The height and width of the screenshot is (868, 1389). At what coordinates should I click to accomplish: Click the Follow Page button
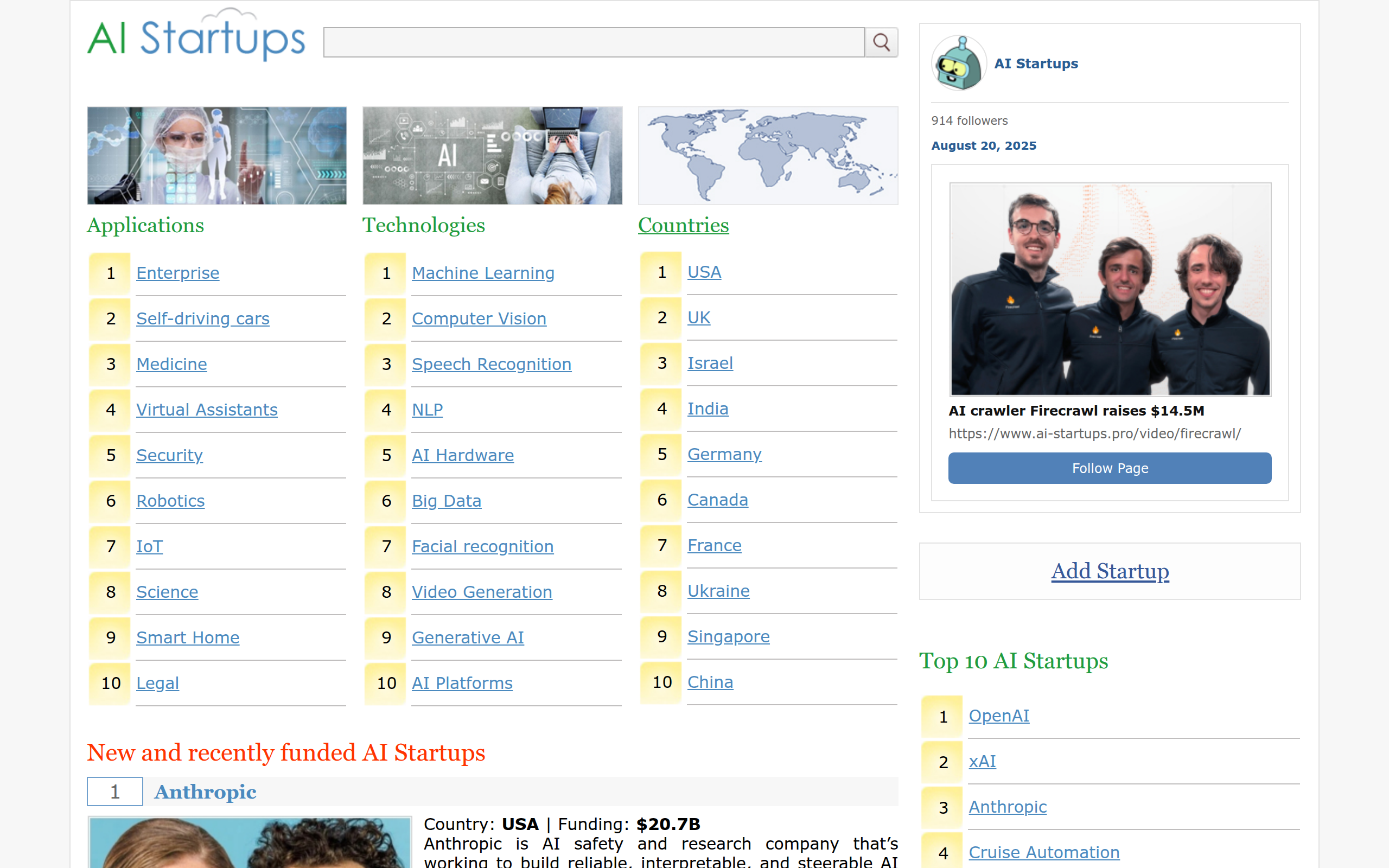point(1110,468)
